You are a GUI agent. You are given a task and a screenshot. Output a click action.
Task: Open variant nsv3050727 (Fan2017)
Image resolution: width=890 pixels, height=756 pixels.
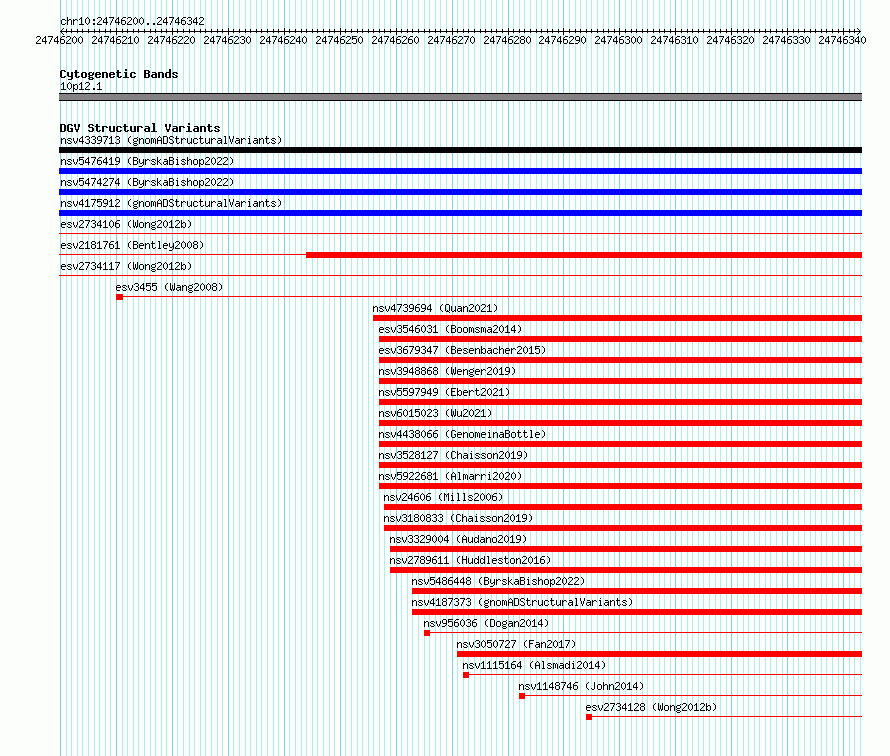517,644
